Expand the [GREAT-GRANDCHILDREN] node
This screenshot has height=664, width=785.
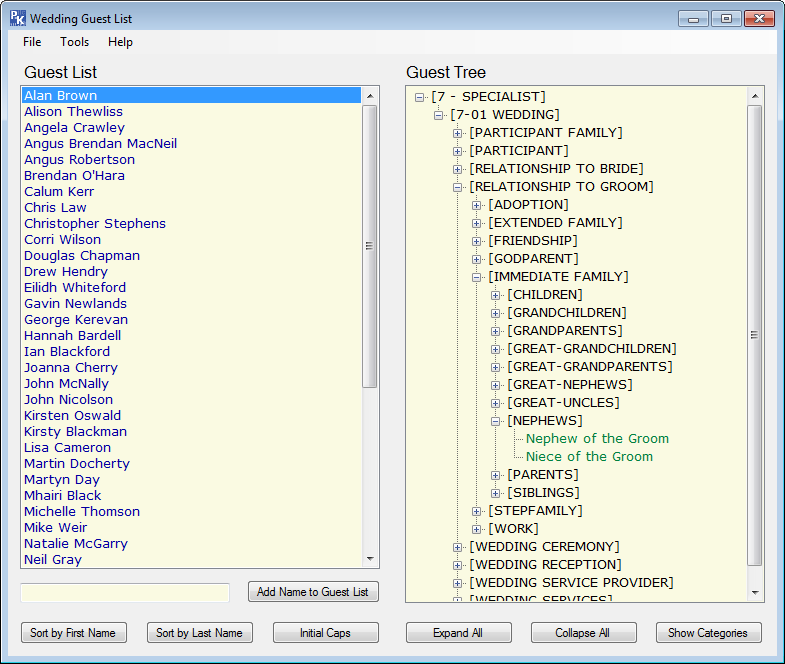coord(496,350)
